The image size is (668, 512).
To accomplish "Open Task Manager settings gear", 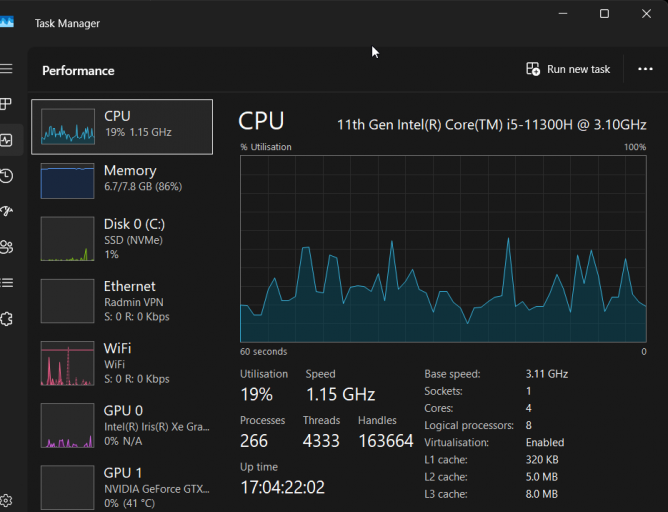I will click(x=6, y=500).
